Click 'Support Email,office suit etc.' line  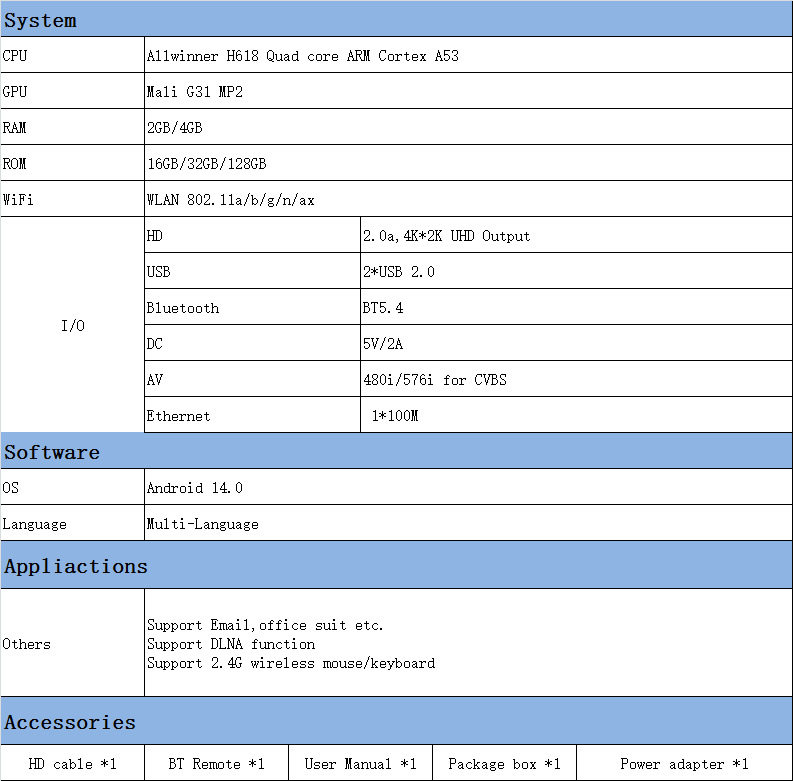265,625
